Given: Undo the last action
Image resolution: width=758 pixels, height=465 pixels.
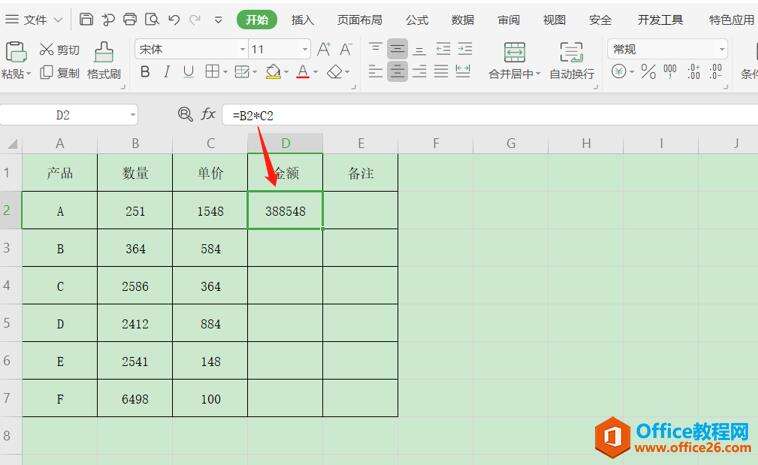Looking at the screenshot, I should (174, 19).
